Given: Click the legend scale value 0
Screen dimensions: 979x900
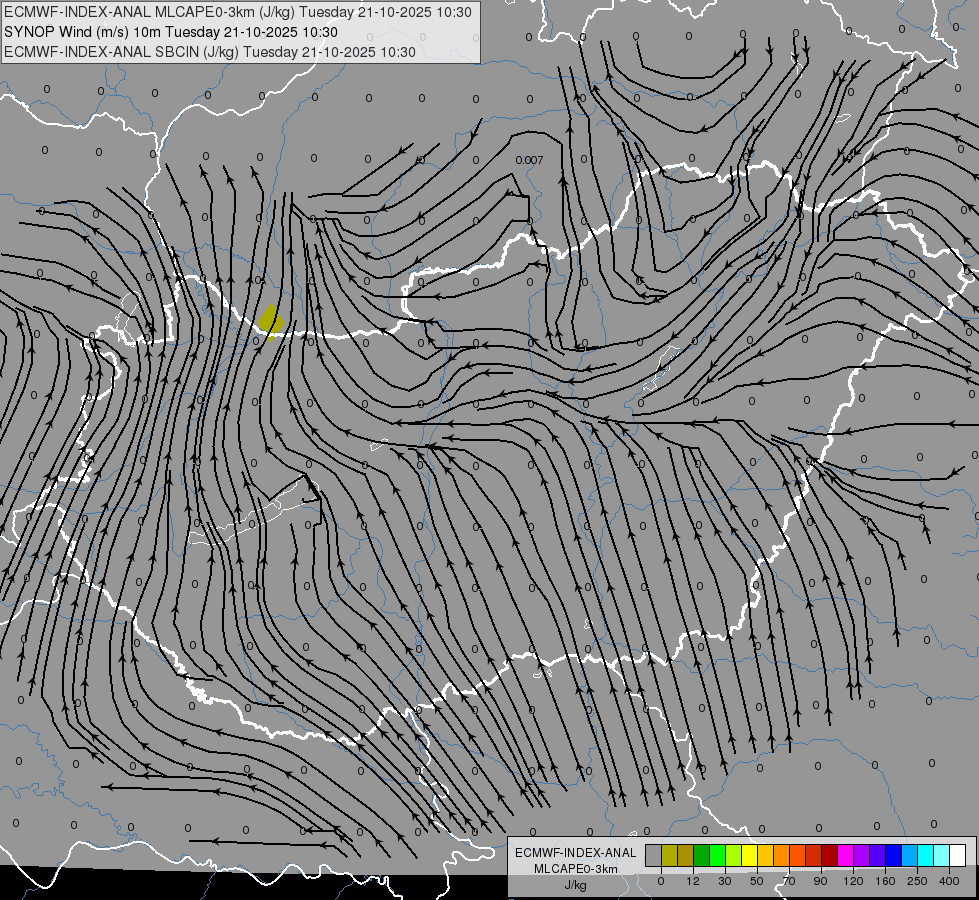Looking at the screenshot, I should pyautogui.click(x=661, y=881).
